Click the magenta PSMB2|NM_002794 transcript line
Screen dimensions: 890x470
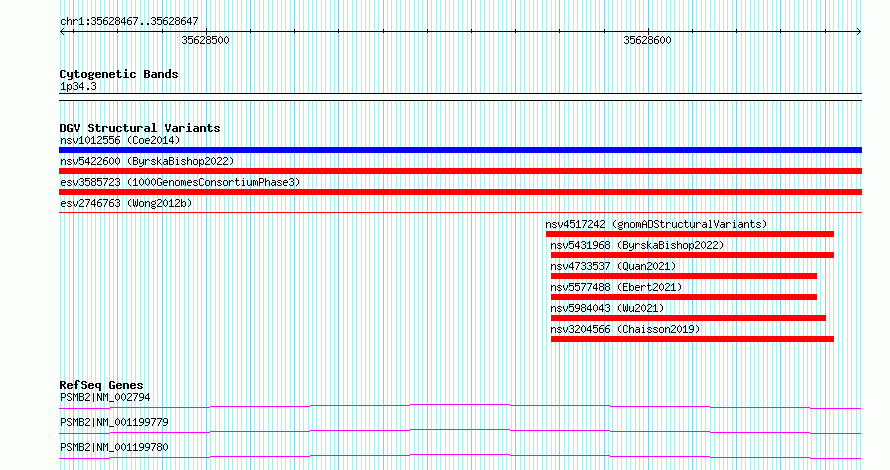[460, 406]
